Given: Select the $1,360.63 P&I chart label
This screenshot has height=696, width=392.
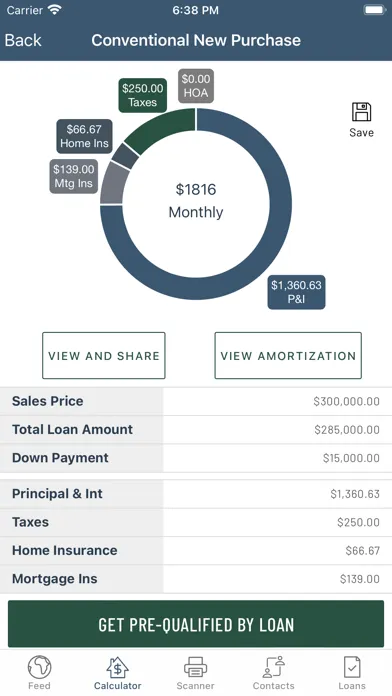Looking at the screenshot, I should (296, 292).
